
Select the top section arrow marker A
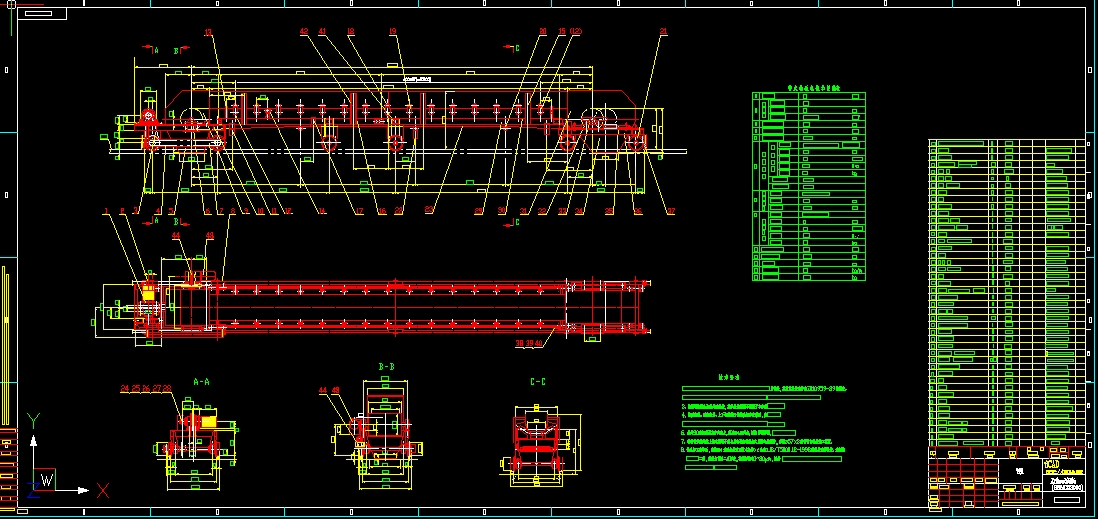point(151,49)
